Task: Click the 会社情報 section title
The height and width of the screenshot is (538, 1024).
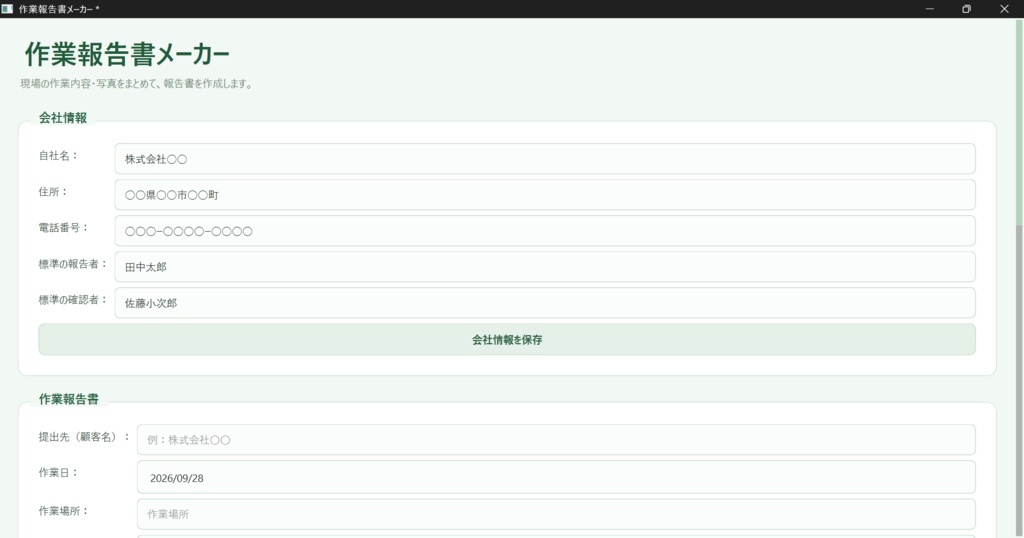Action: click(63, 118)
